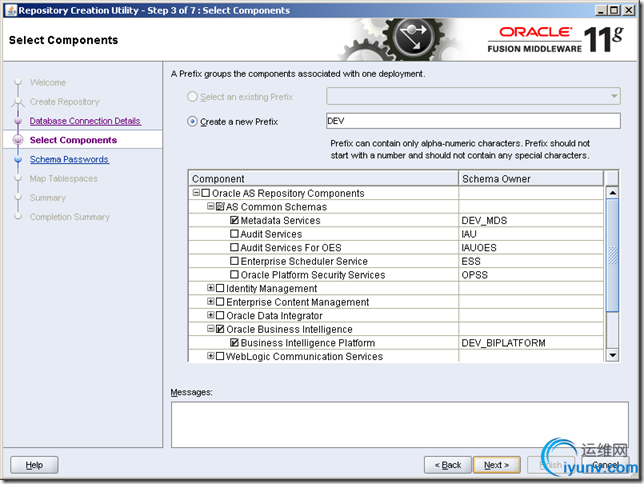Expand Enterprise Content Management node
The width and height of the screenshot is (644, 484).
[x=210, y=301]
